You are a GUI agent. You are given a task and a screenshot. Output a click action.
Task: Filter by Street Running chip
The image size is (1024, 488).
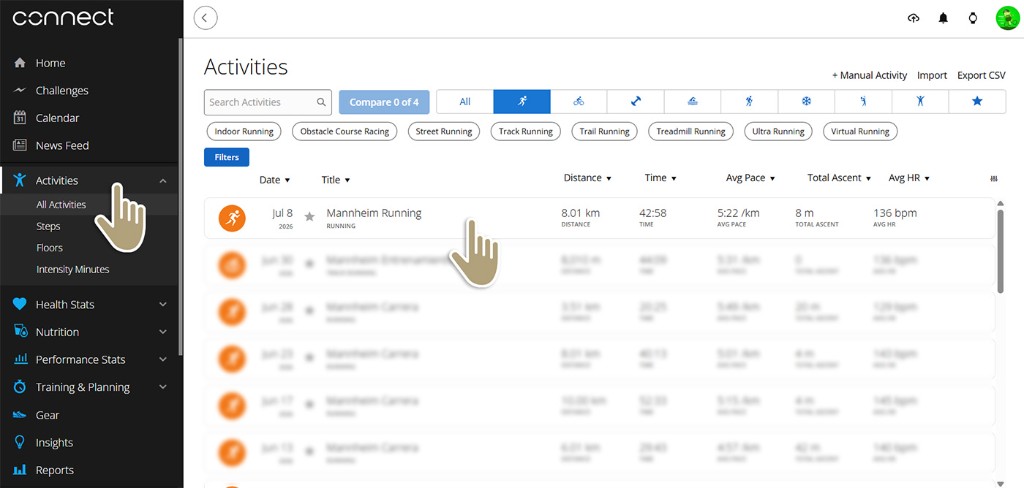[x=443, y=131]
